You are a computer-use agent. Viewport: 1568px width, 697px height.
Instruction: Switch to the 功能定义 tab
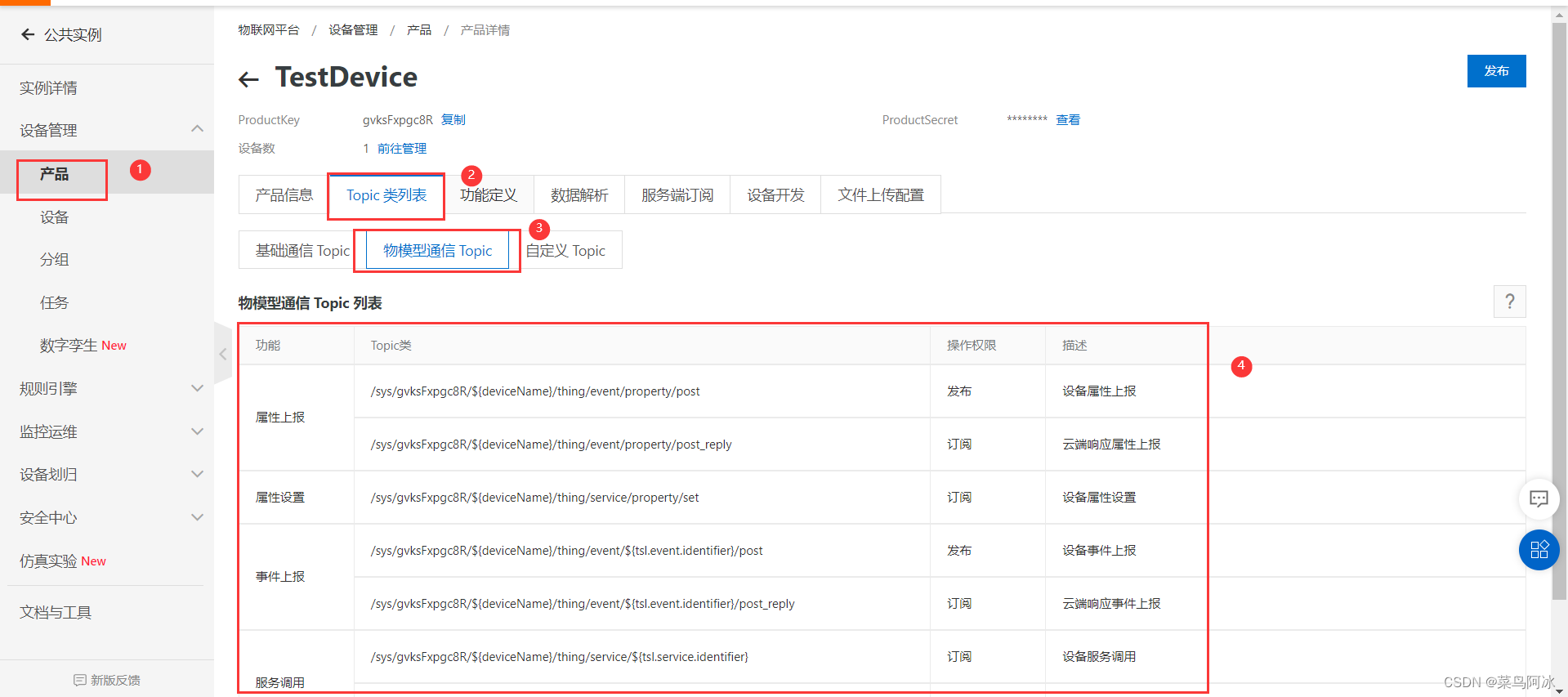[x=489, y=194]
